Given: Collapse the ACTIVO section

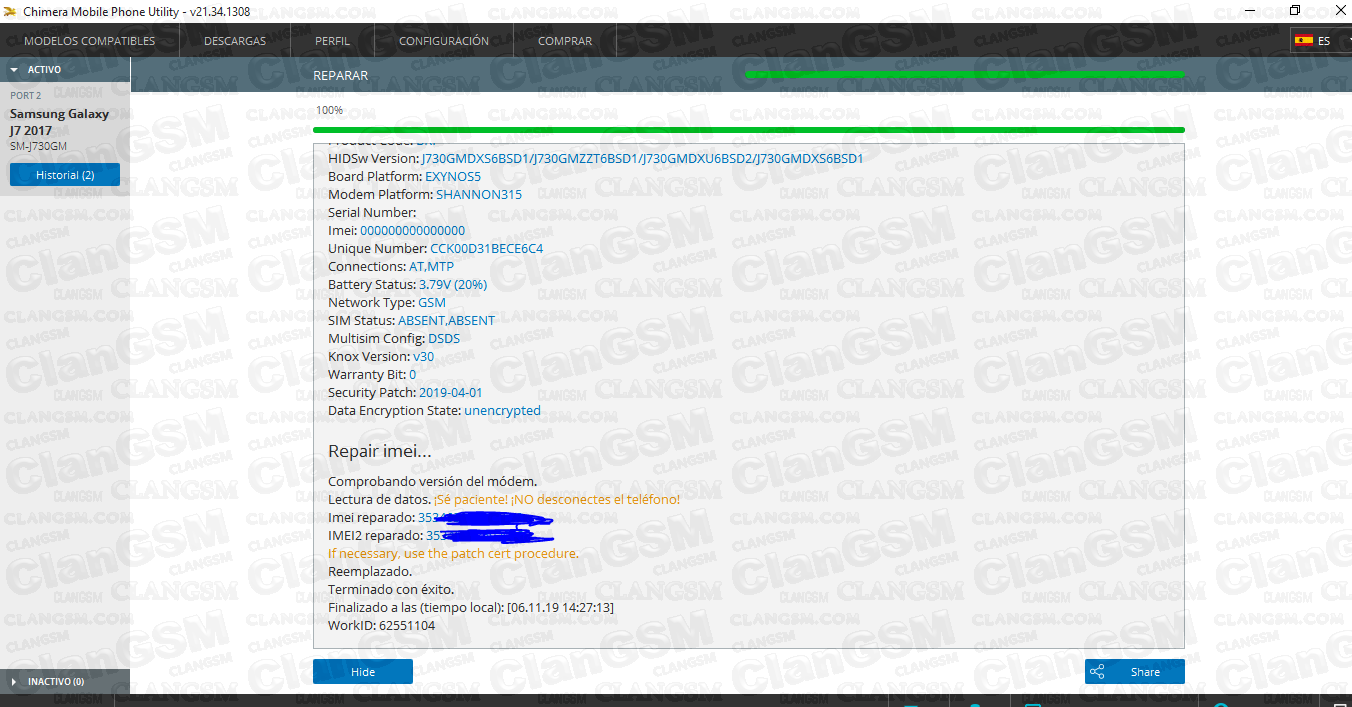Looking at the screenshot, I should point(65,70).
